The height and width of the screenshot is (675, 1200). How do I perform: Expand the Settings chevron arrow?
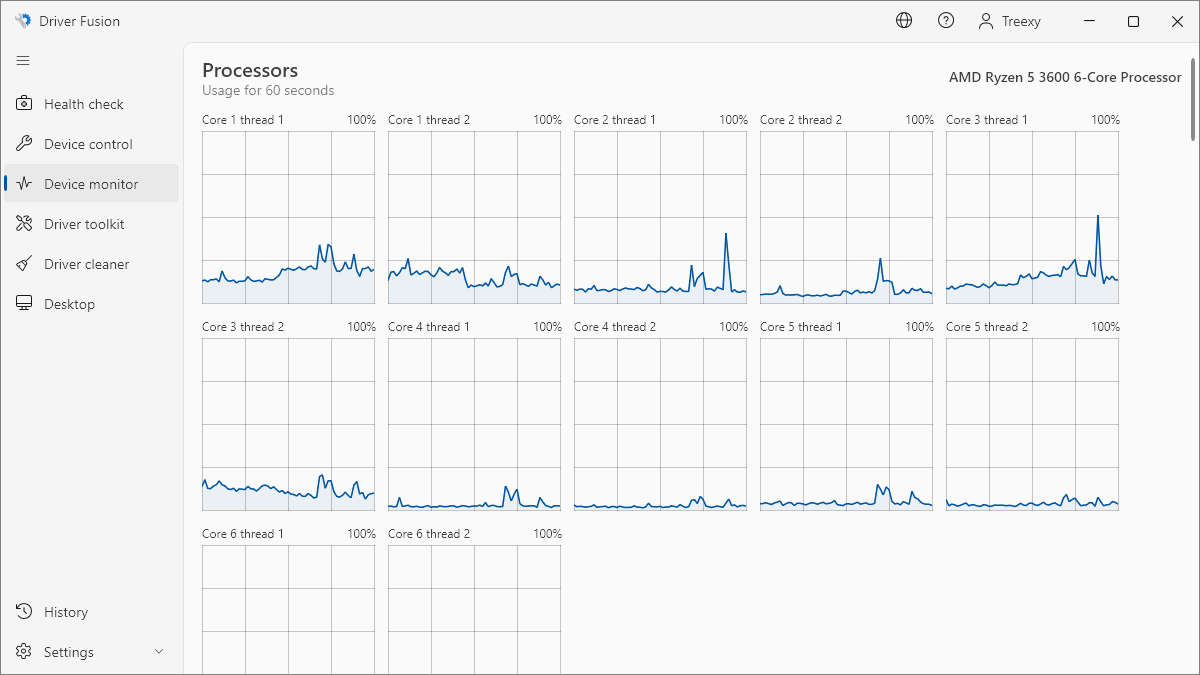pyautogui.click(x=159, y=652)
